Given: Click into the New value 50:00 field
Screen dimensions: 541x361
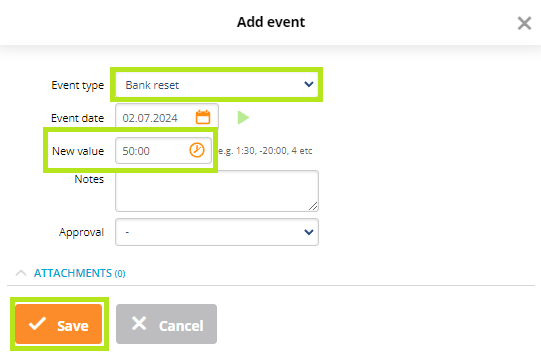Looking at the screenshot, I should coord(163,150).
